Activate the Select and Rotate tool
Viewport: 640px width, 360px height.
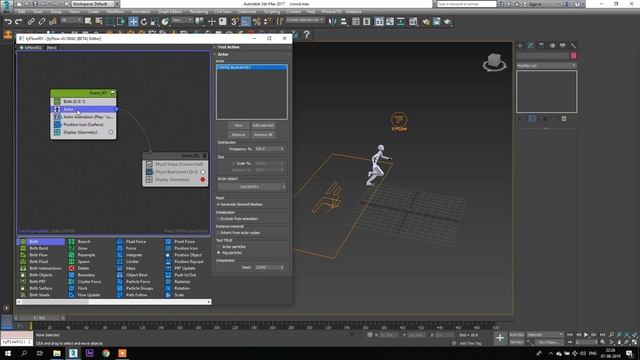tap(144, 22)
